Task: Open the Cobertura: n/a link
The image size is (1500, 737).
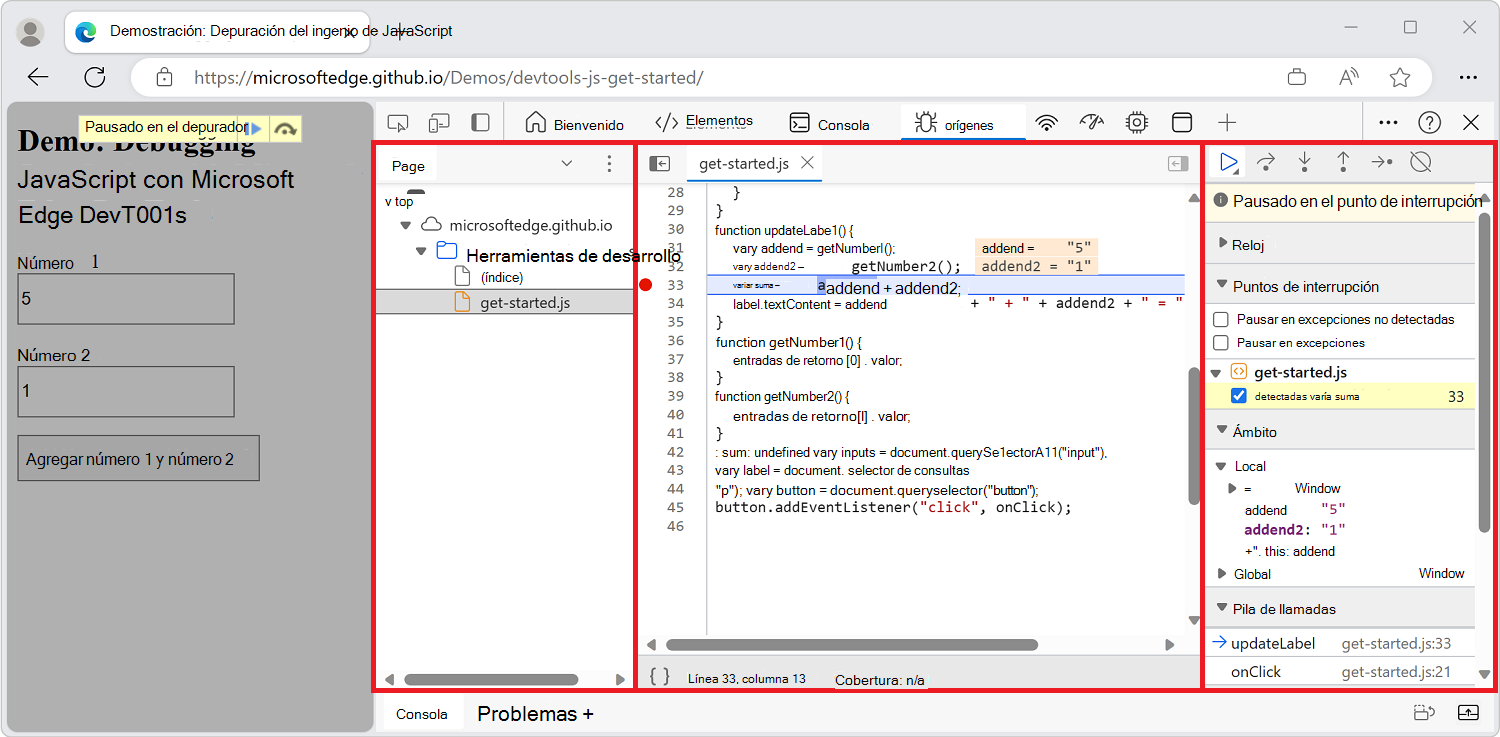Action: 879,678
